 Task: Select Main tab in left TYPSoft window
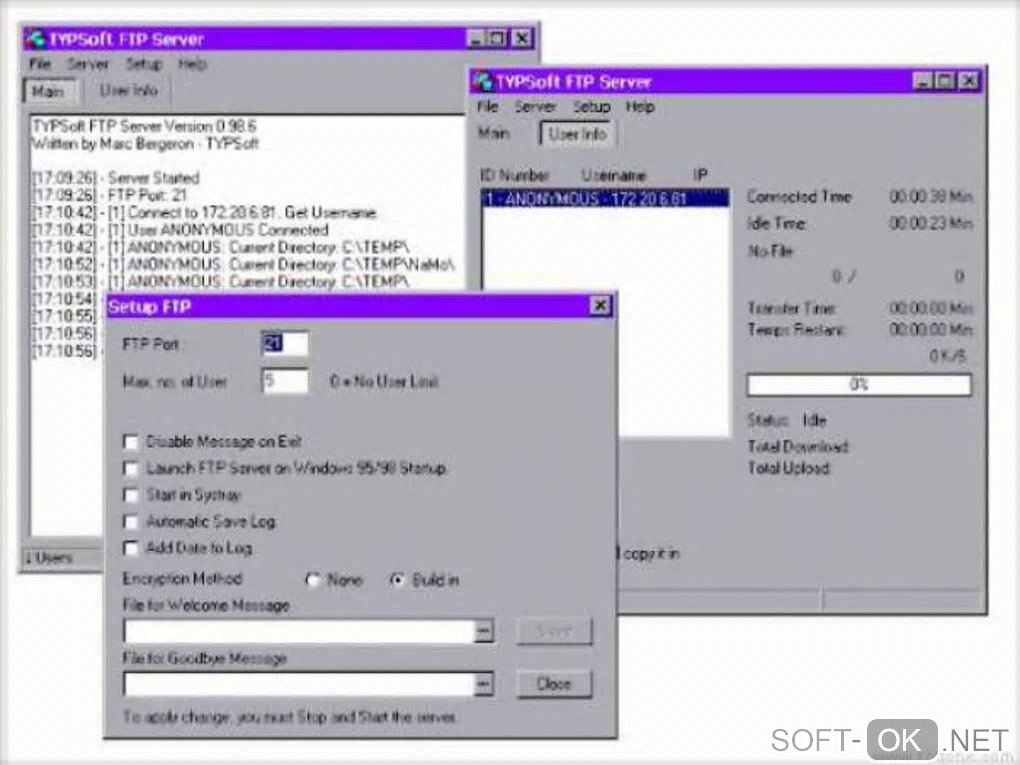[x=49, y=91]
